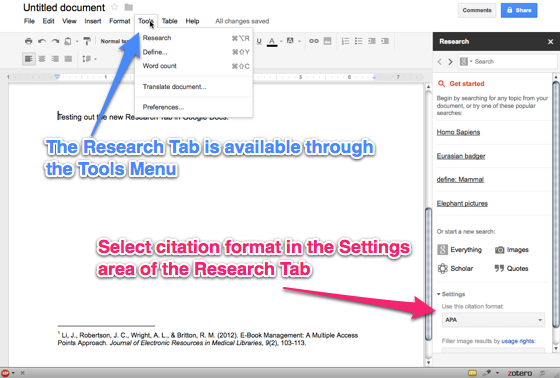Click the Decrease indent icon
The width and height of the screenshot is (560, 378).
(372, 41)
